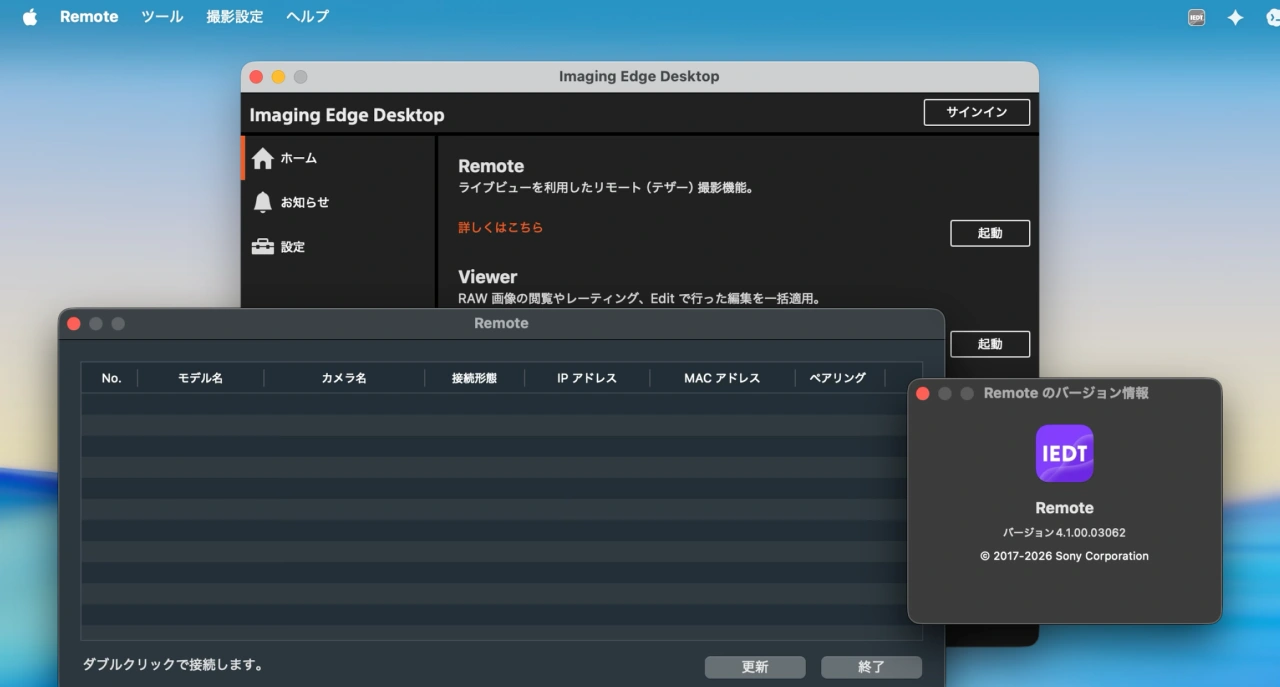Minimize the Imaging Edge Desktop window
Screen dimensions: 1280x687
click(278, 77)
